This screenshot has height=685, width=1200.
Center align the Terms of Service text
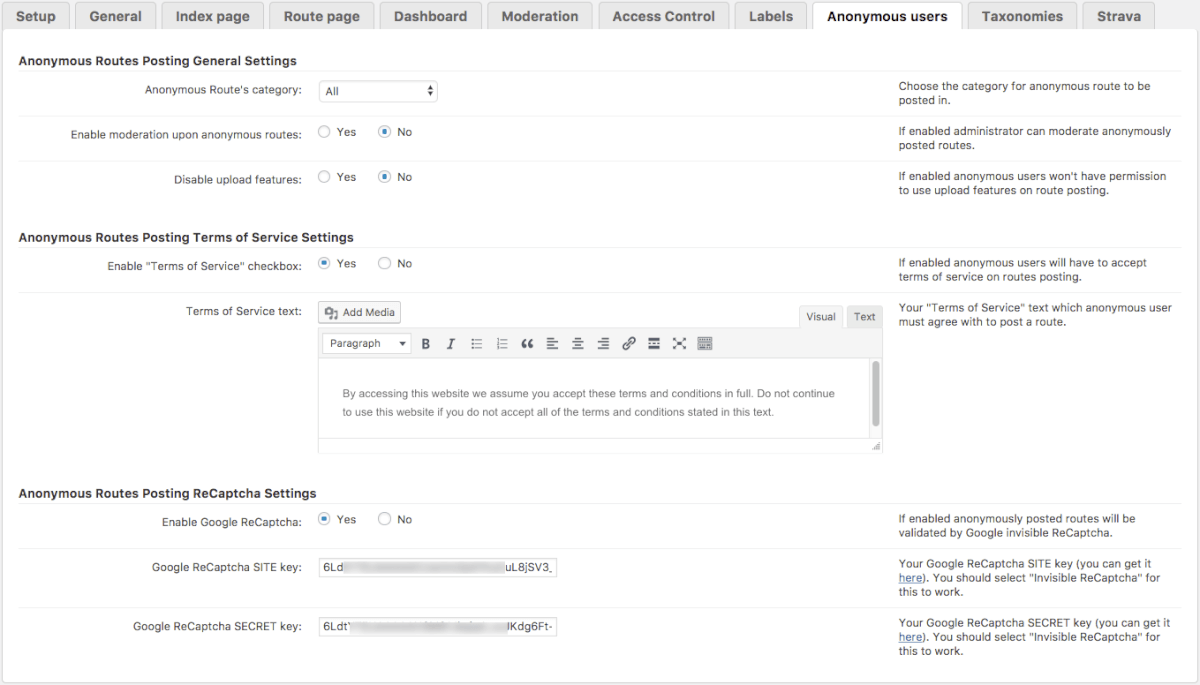(x=578, y=344)
